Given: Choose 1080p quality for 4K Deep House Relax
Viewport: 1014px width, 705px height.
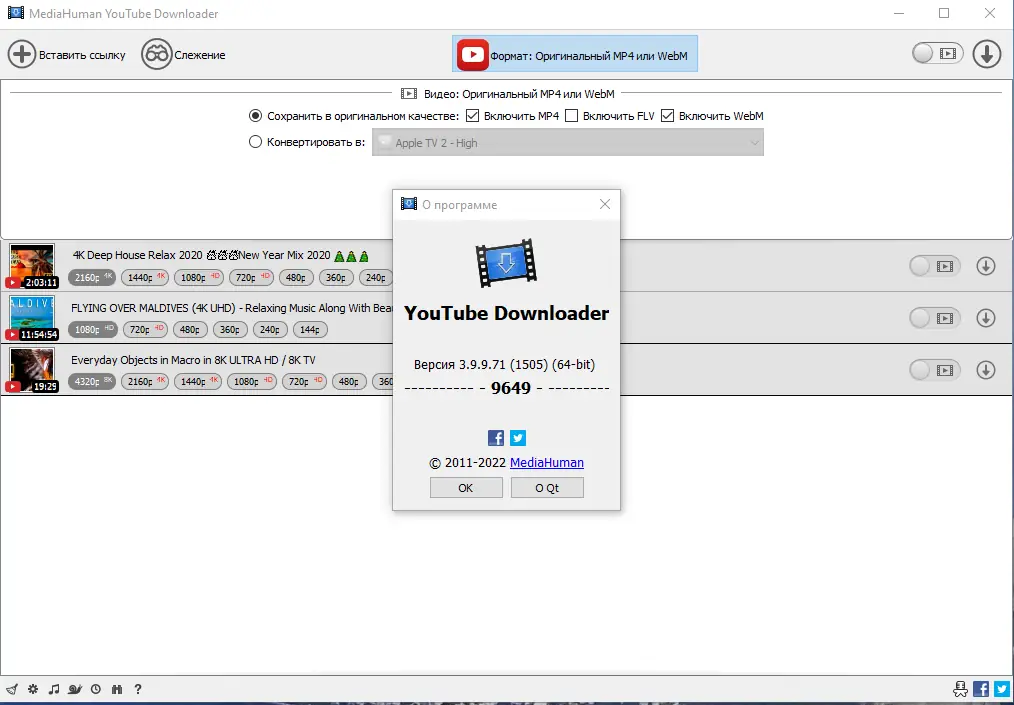Looking at the screenshot, I should coord(198,277).
